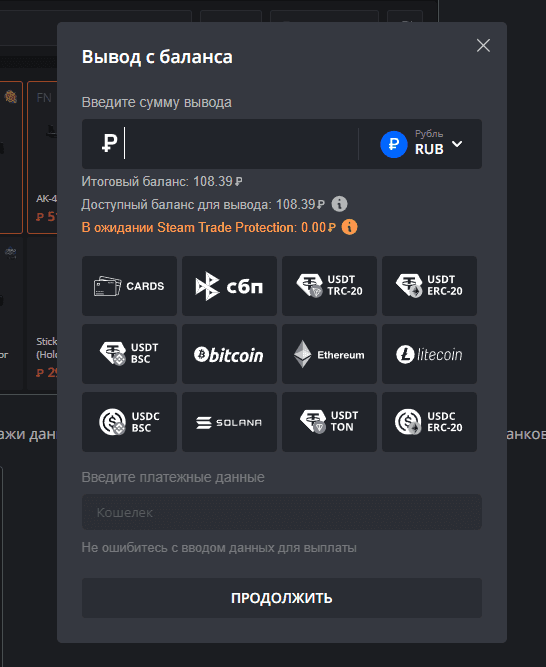546x667 pixels.
Task: Click 'В ожидании Steam Trade Protection' text
Action: click(188, 228)
